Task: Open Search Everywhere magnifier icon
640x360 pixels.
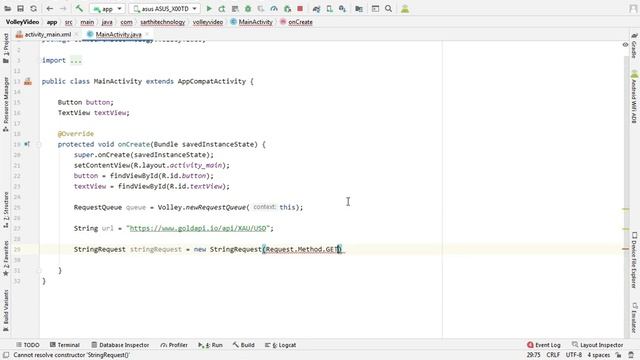Action: click(389, 9)
